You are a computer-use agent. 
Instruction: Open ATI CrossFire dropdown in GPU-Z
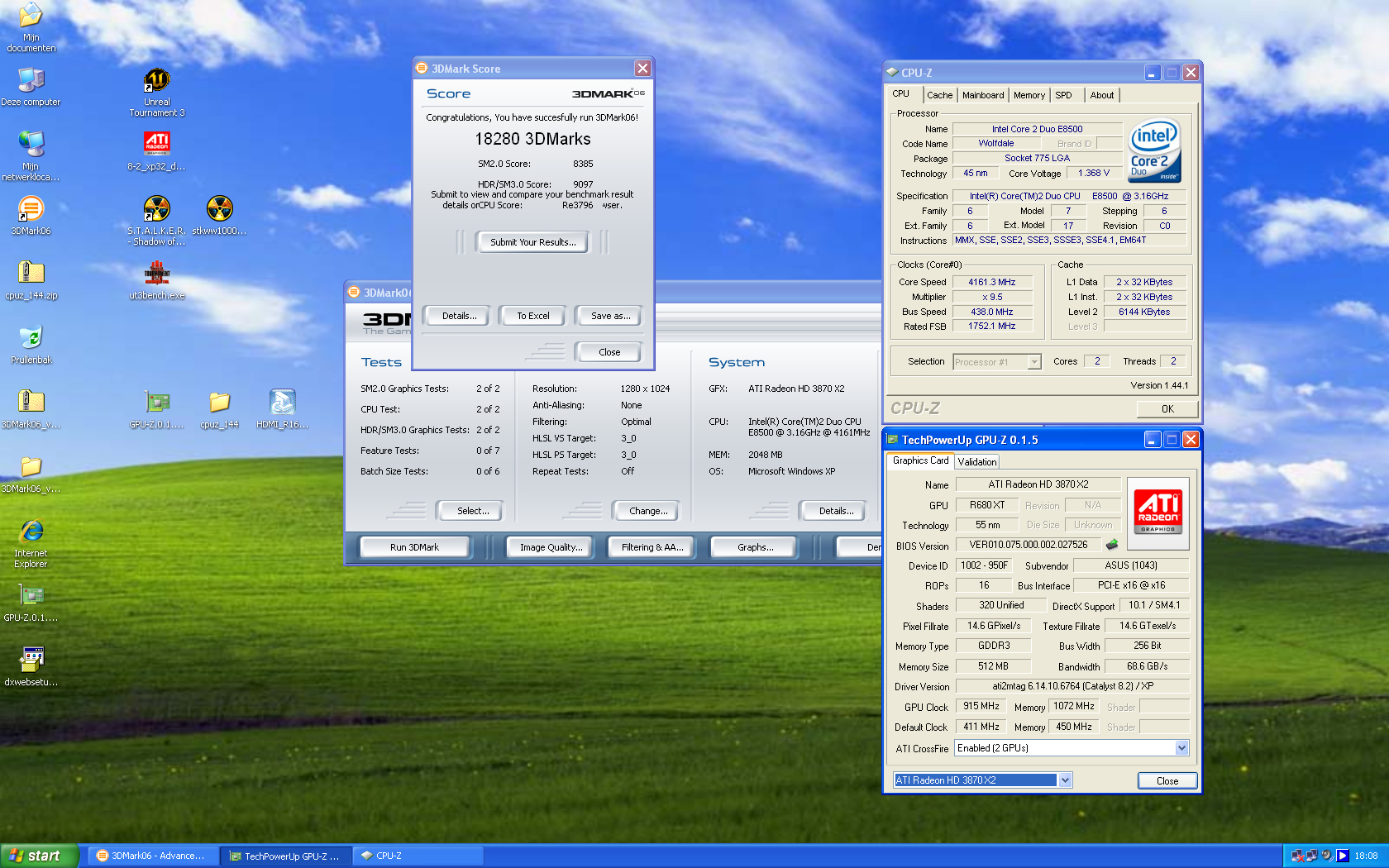tap(1181, 748)
